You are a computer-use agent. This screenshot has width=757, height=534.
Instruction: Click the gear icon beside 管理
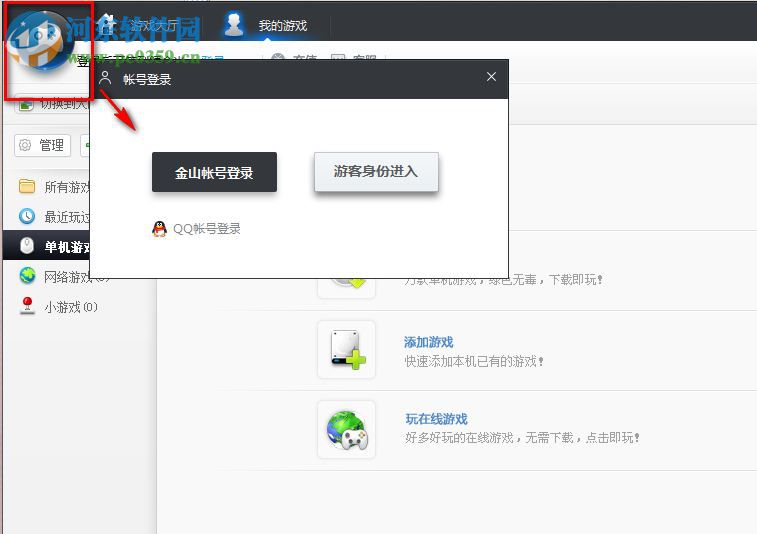pyautogui.click(x=25, y=145)
